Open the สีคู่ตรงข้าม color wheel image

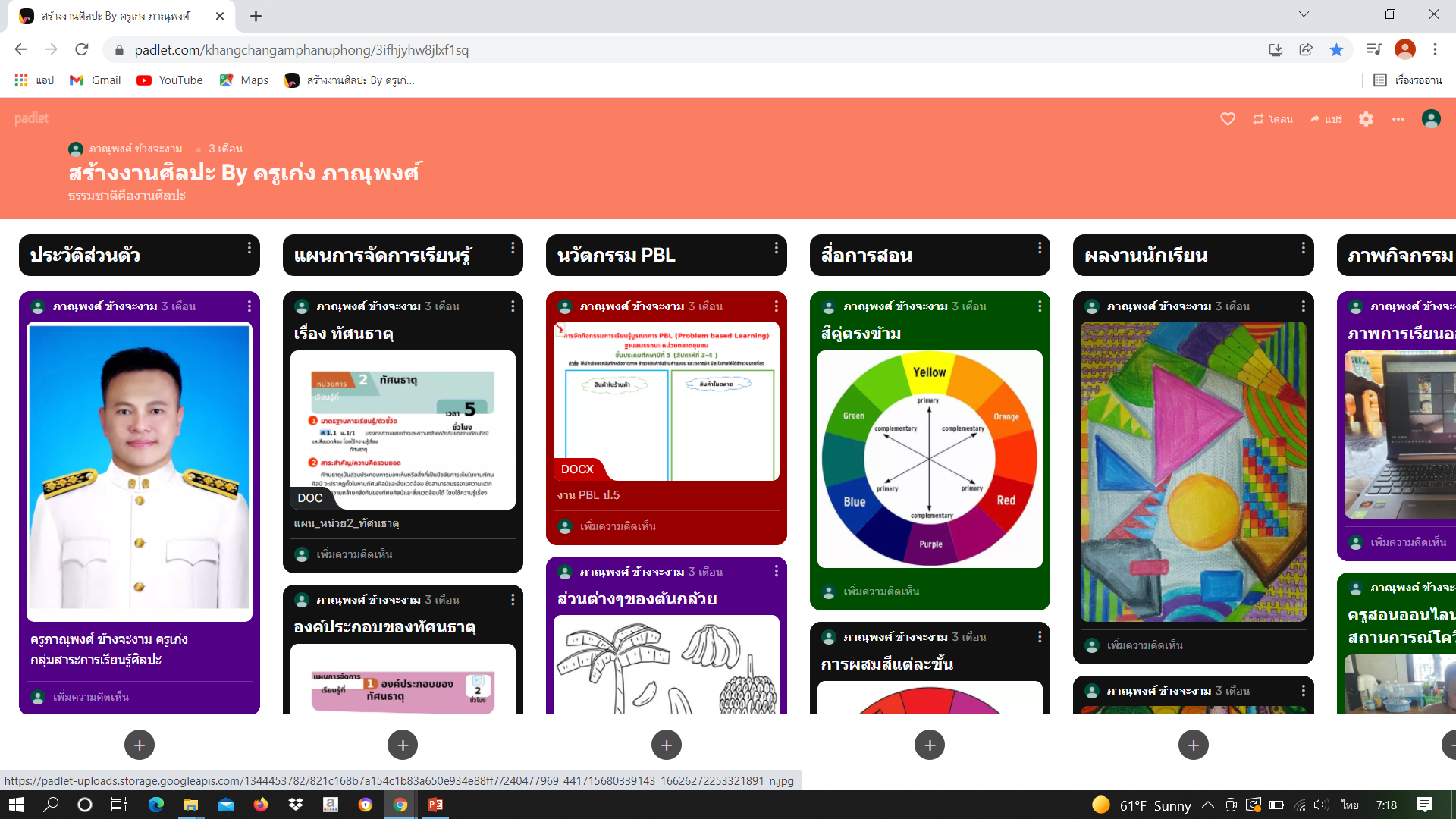(930, 459)
